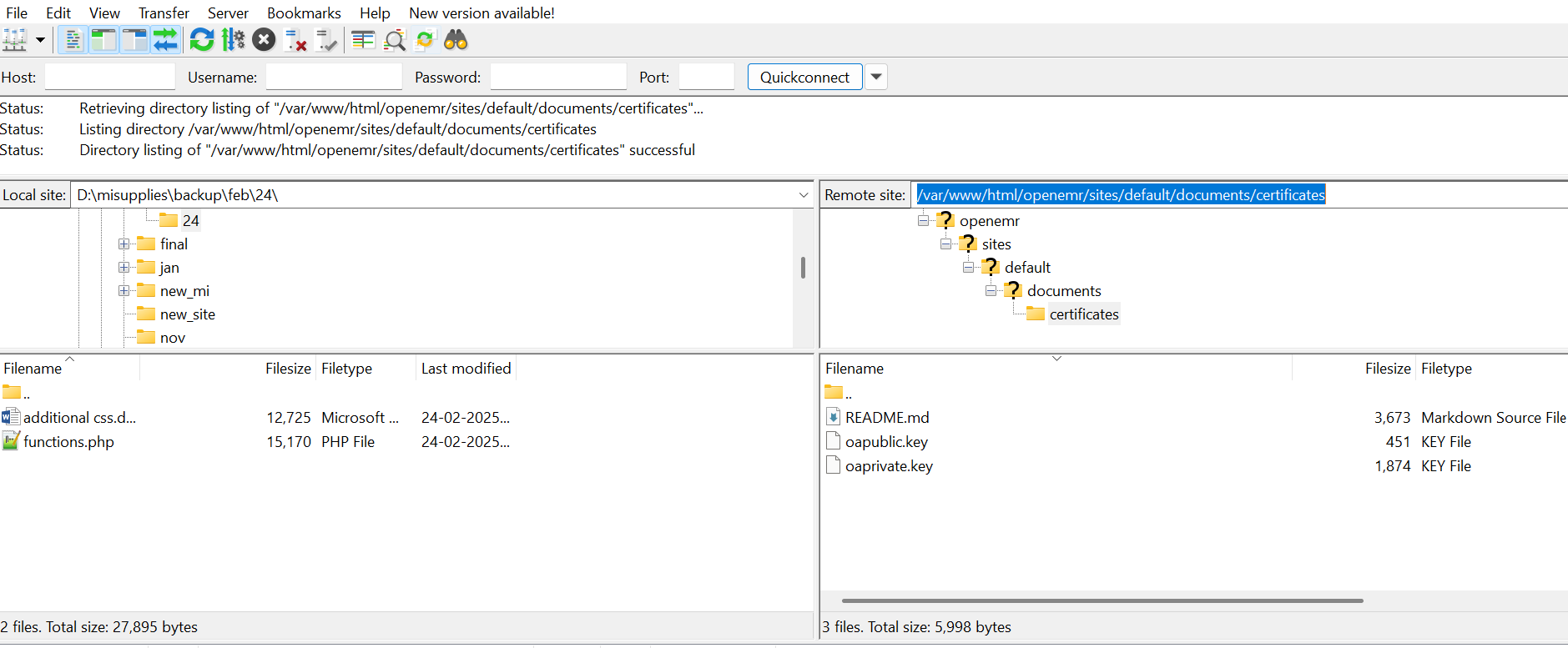Open the Transfer menu
The width and height of the screenshot is (1568, 648).
pos(164,13)
